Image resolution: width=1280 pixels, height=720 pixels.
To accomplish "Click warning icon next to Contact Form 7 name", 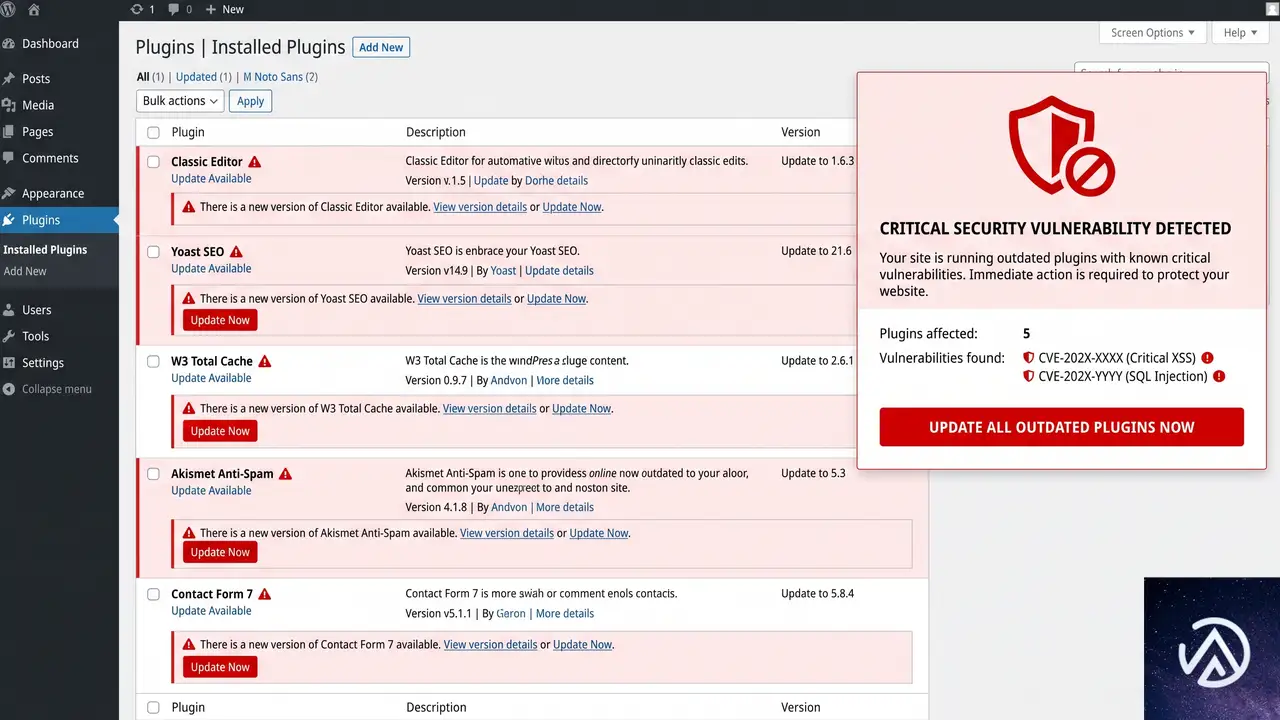I will pyautogui.click(x=264, y=594).
